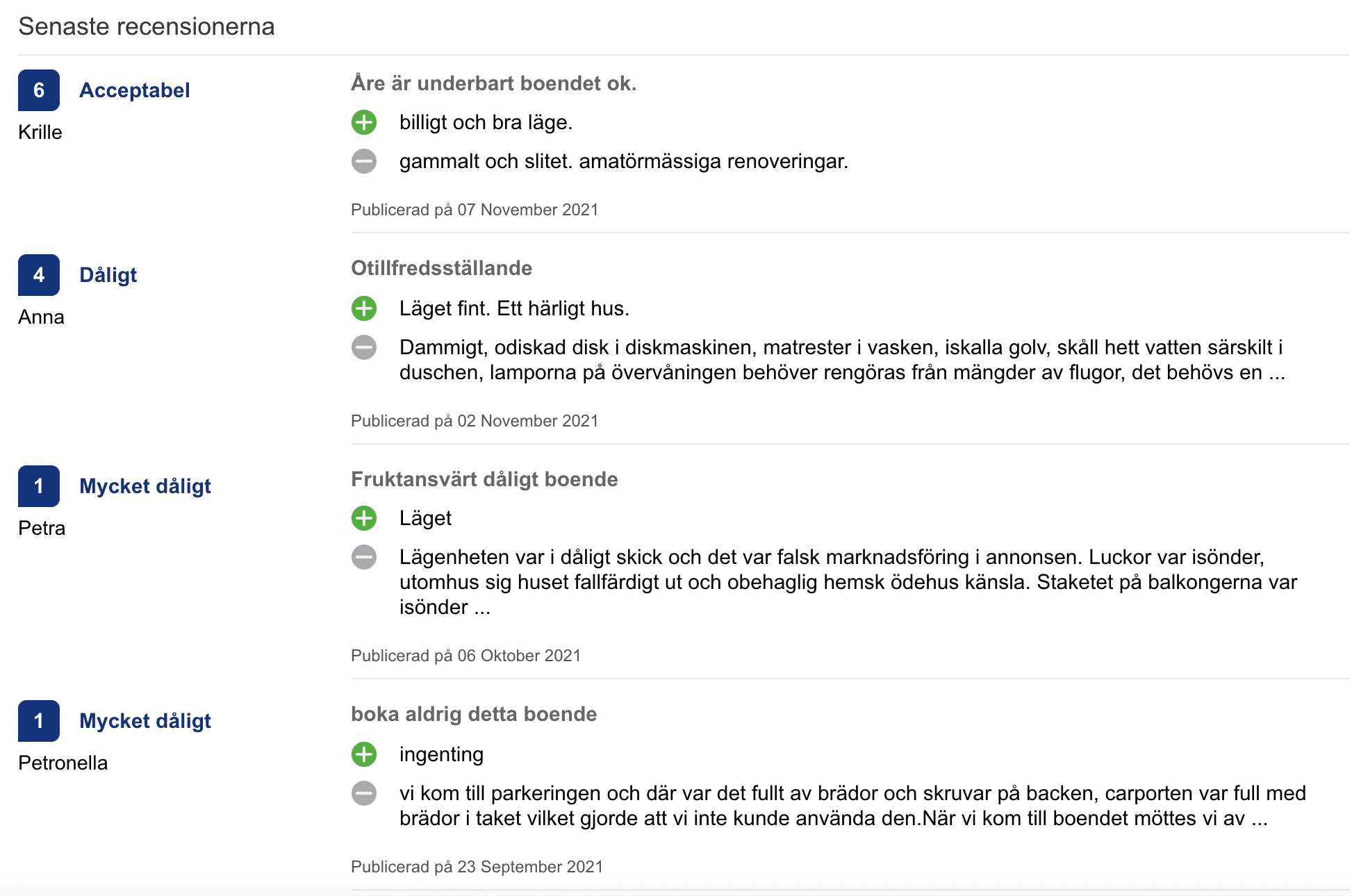Click green plus icon beside "Läget fint"
The height and width of the screenshot is (896, 1352).
[364, 308]
